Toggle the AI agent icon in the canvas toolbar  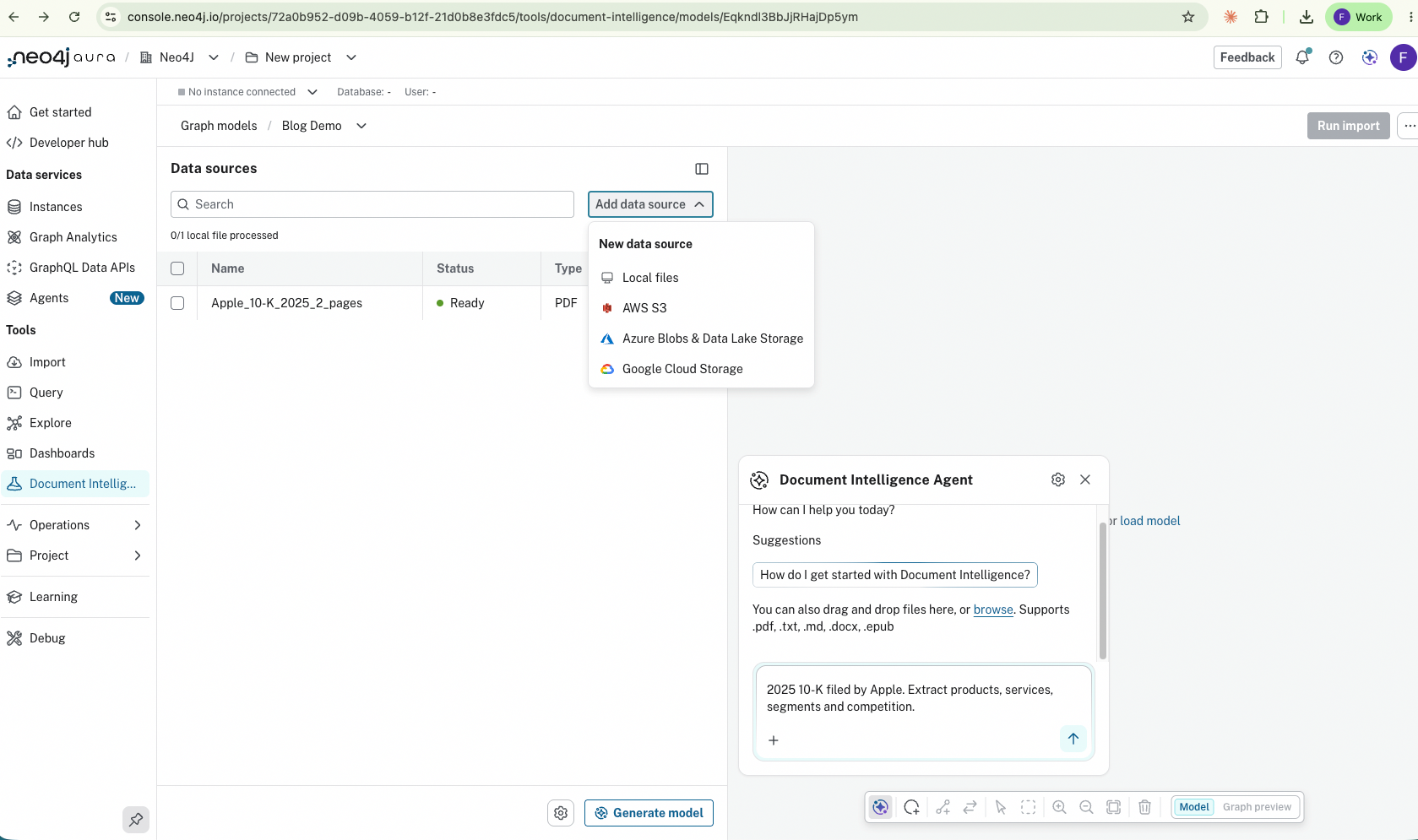click(x=881, y=807)
